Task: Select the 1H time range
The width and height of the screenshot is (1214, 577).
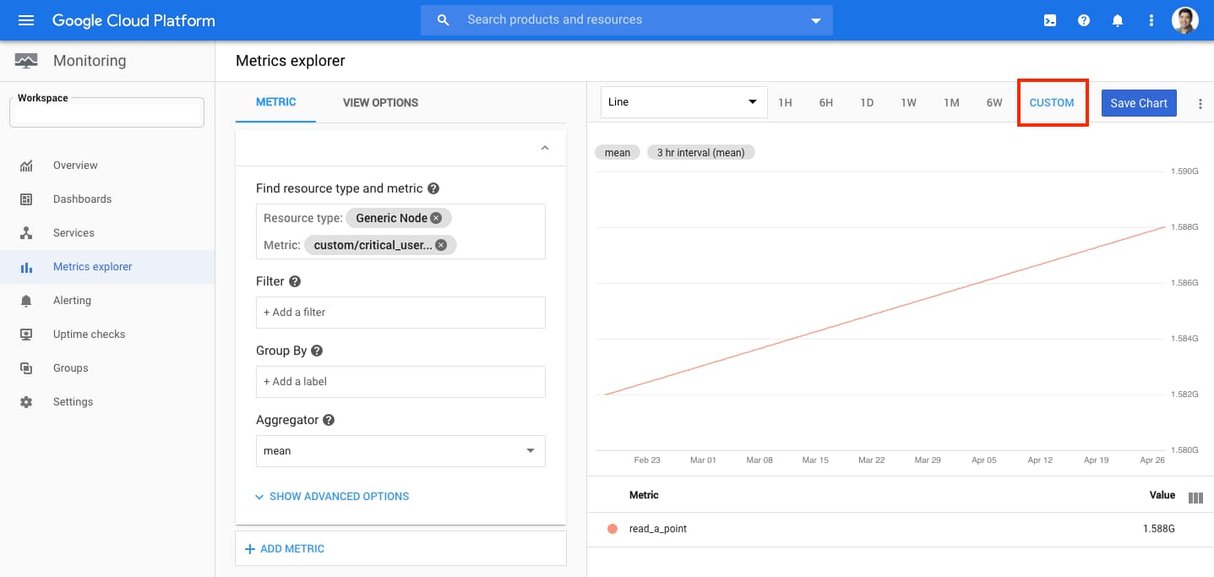Action: coord(785,103)
